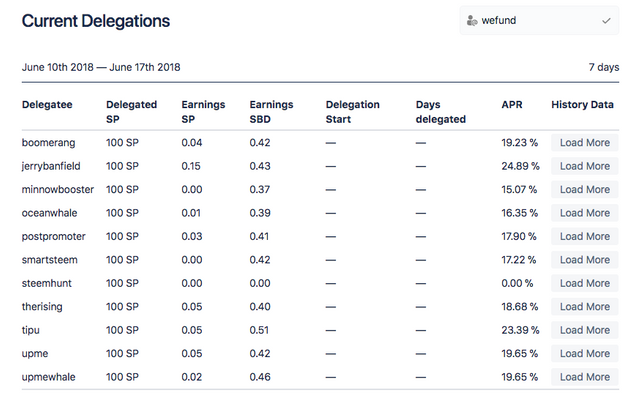Load more history for upme
The height and width of the screenshot is (403, 640).
584,354
